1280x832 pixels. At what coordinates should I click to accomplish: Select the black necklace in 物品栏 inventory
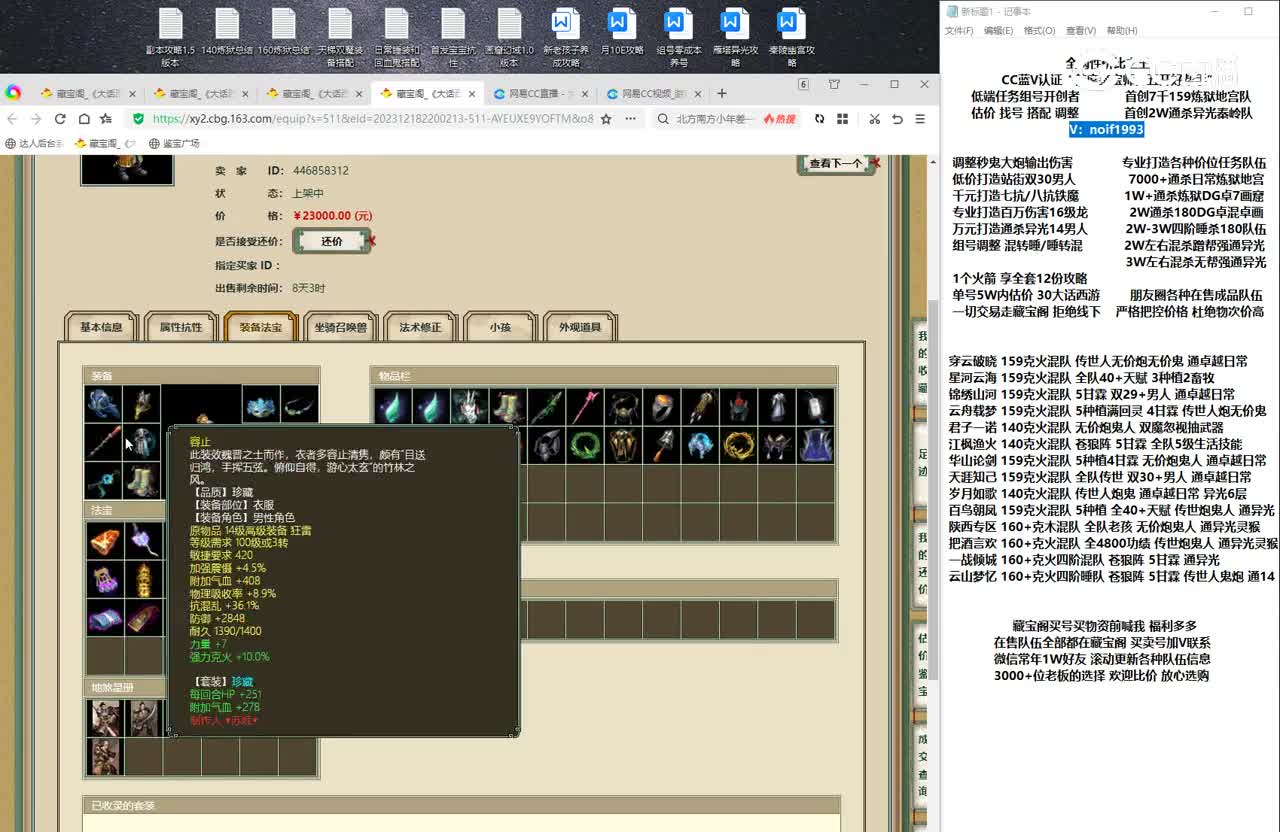click(x=626, y=407)
